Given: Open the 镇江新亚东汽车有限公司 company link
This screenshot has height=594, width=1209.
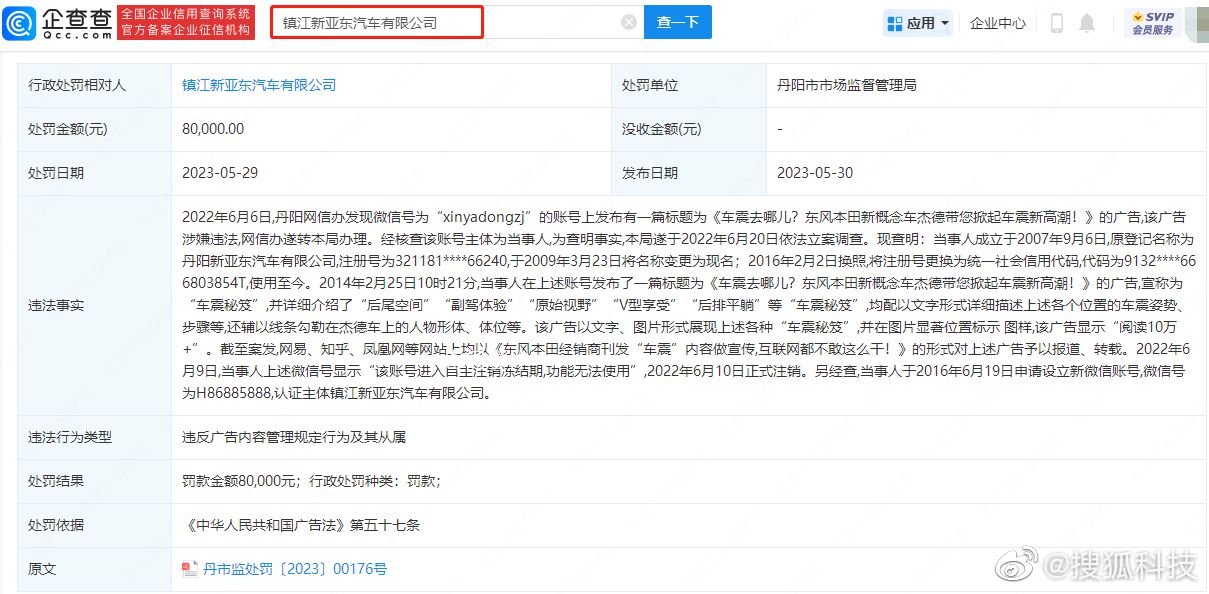Looking at the screenshot, I should point(259,86).
